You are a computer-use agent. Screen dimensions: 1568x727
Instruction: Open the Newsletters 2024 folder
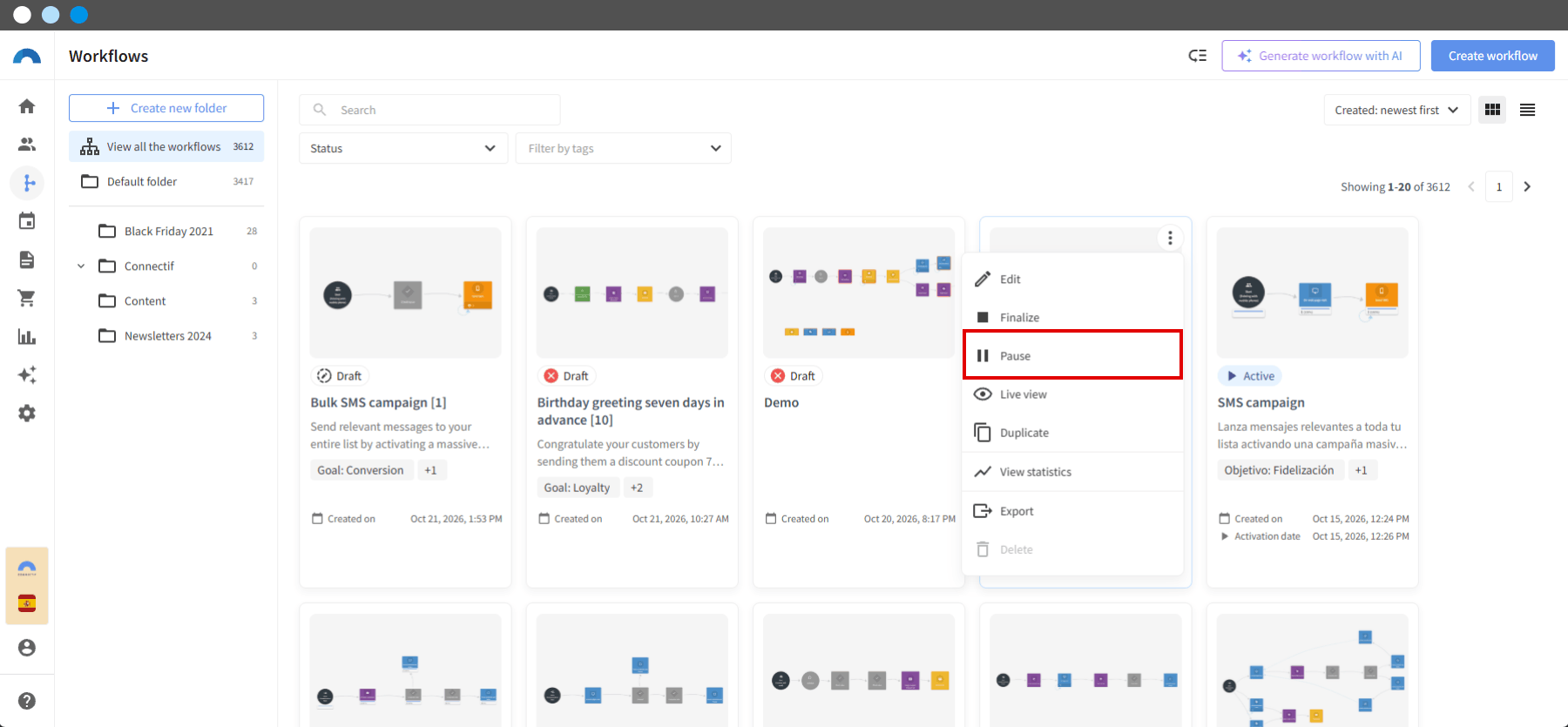point(178,336)
